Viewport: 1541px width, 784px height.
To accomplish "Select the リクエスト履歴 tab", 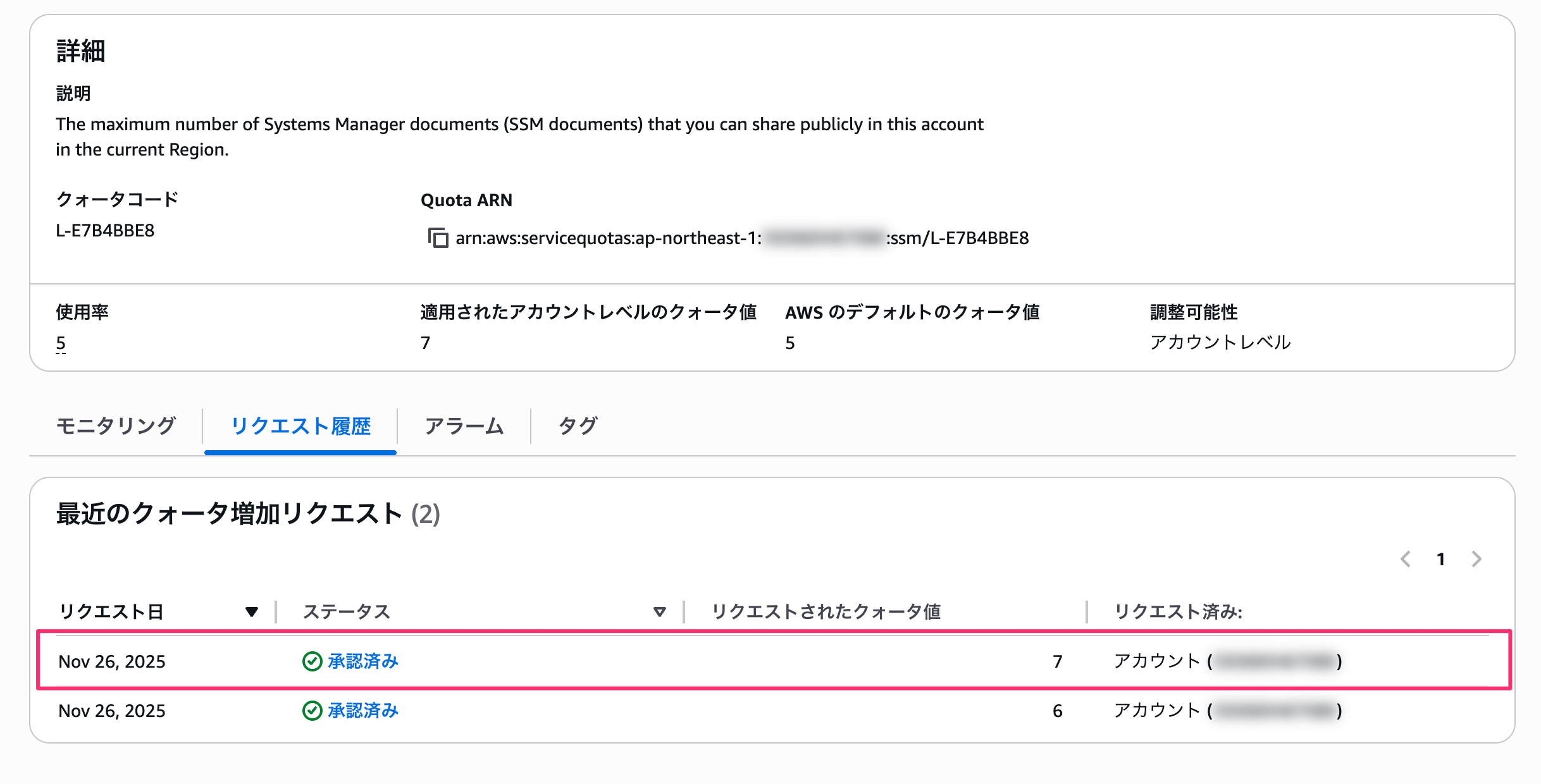I will (300, 426).
